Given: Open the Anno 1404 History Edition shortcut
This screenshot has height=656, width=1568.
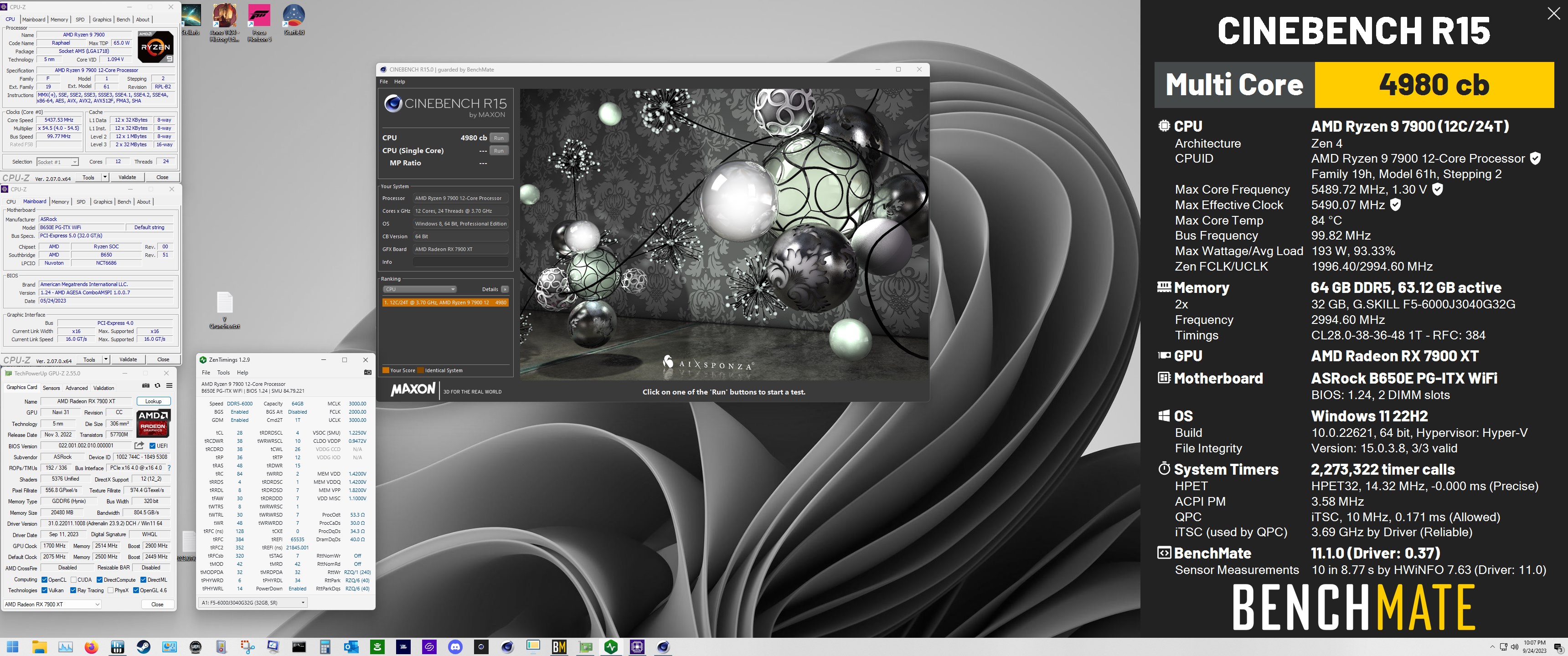Looking at the screenshot, I should coord(225,22).
